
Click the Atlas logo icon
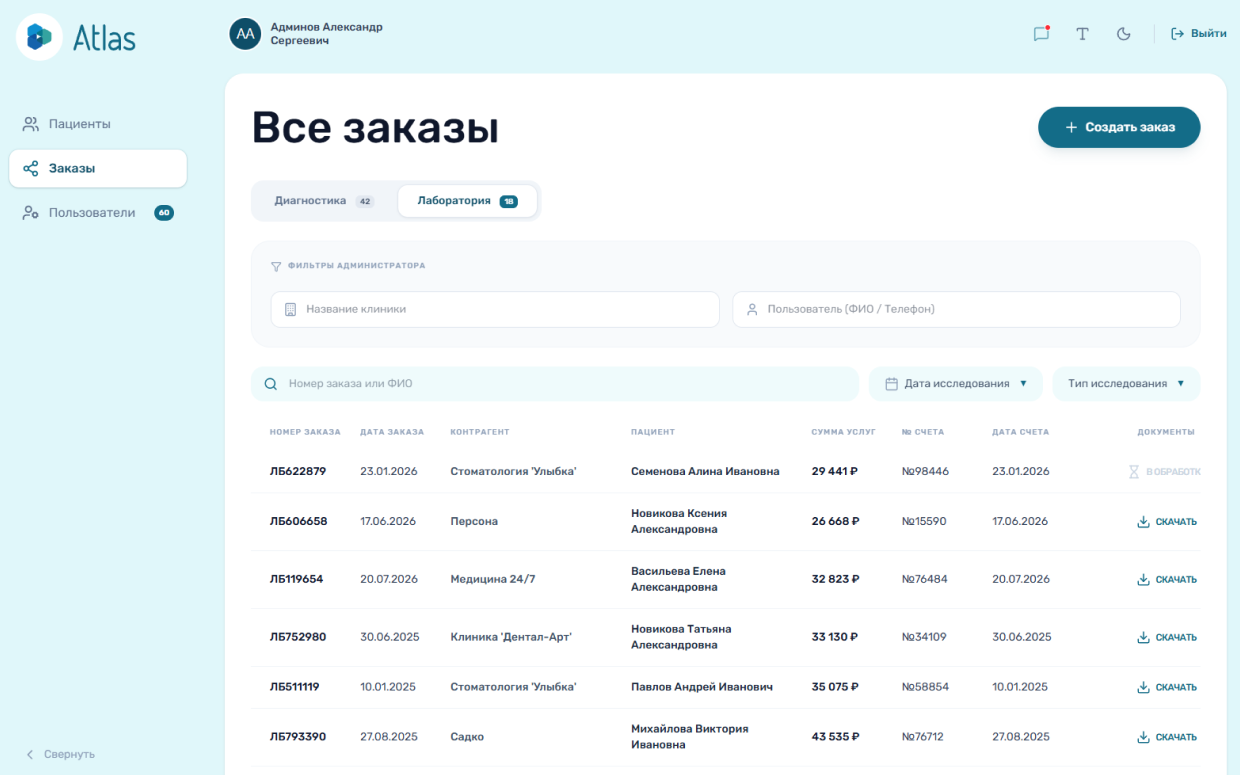point(40,37)
